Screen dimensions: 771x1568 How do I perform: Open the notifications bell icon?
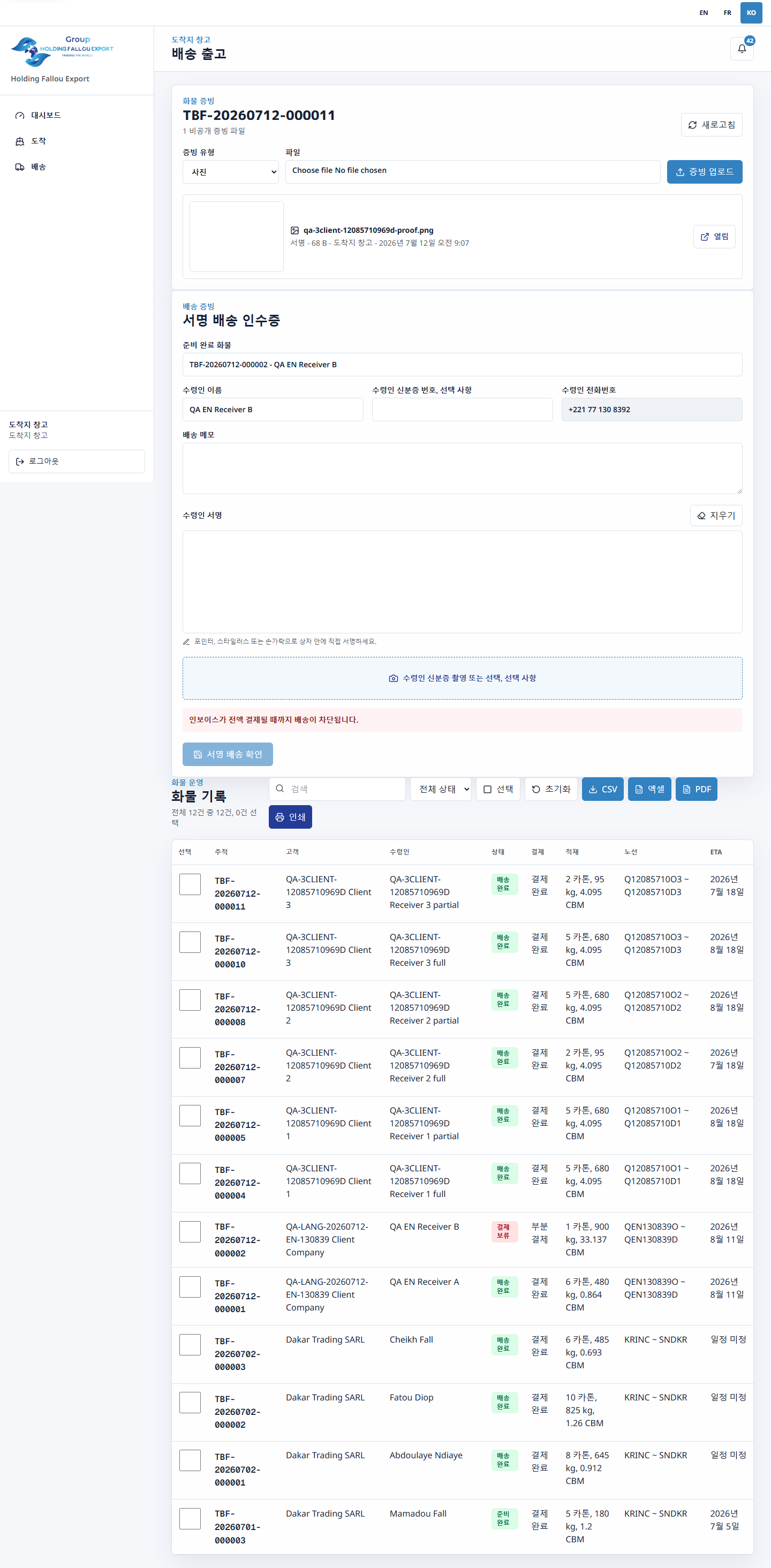(741, 49)
